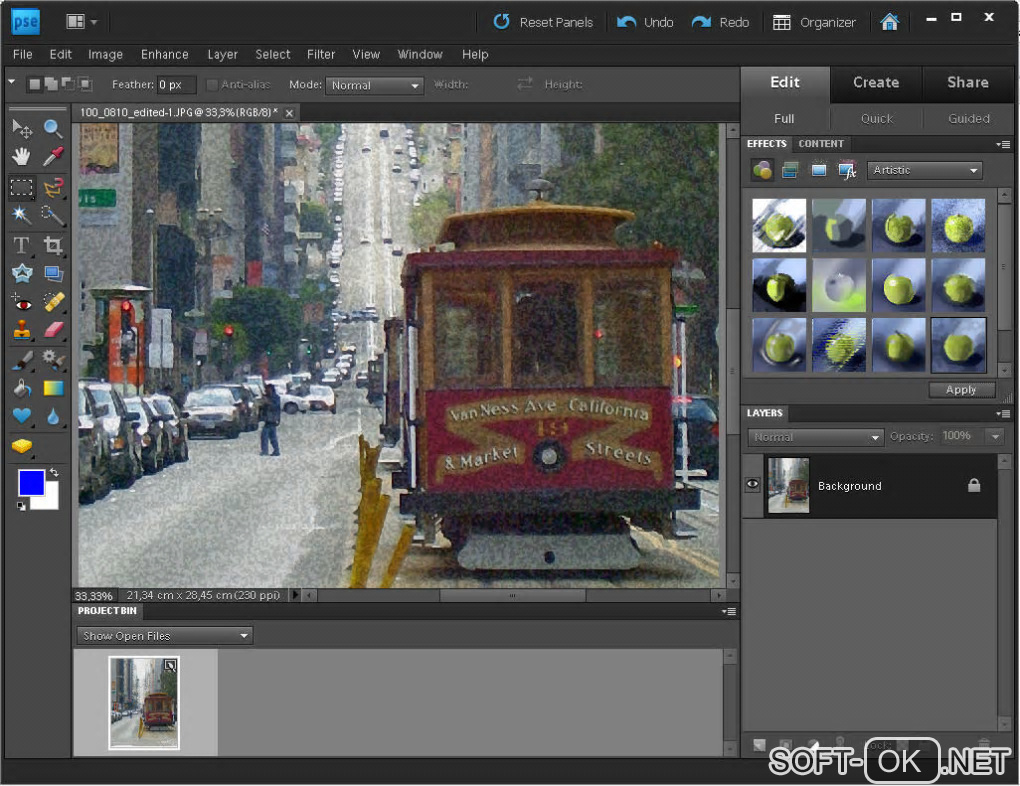Viewport: 1020px width, 786px height.
Task: Click the Home icon in the top bar
Action: pyautogui.click(x=889, y=22)
